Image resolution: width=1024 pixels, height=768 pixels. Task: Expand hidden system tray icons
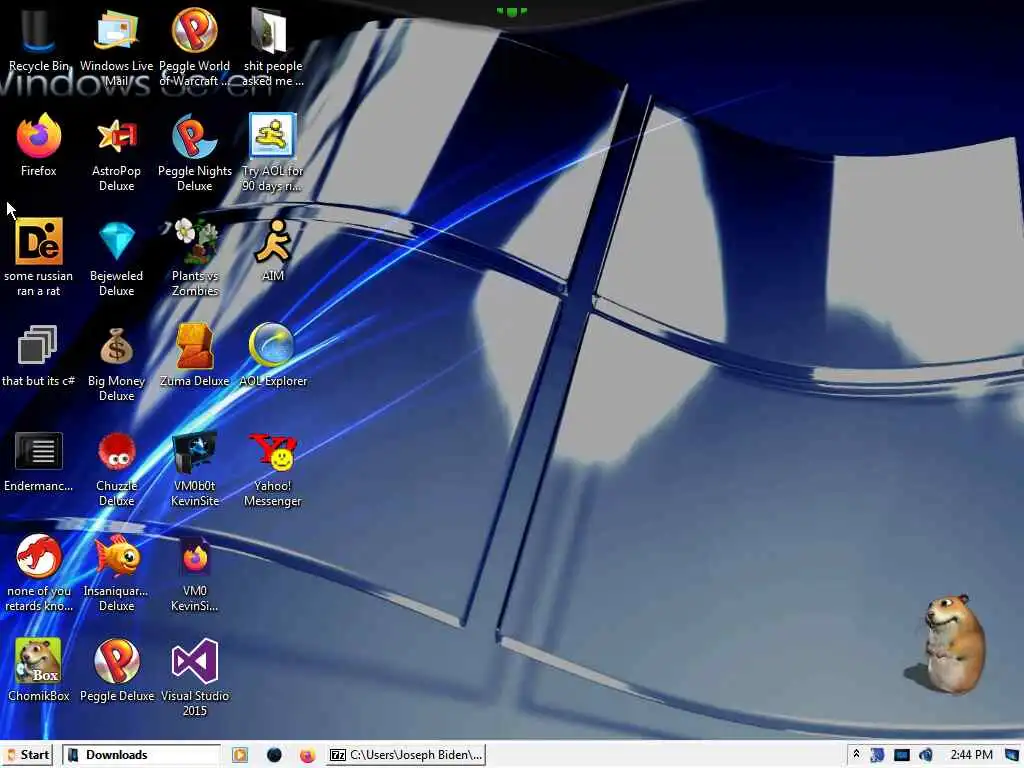[856, 755]
